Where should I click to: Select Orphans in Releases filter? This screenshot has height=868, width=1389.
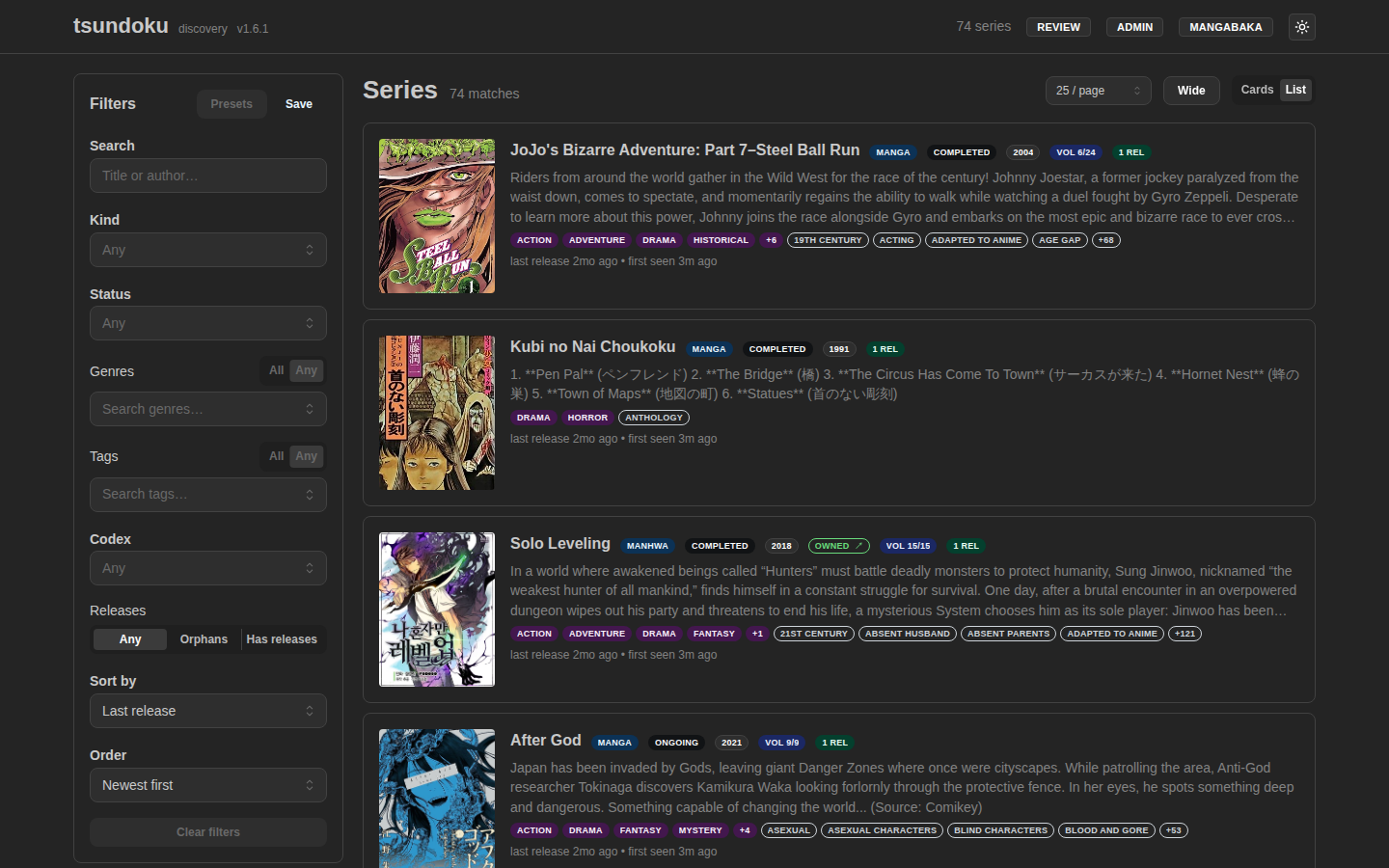point(204,639)
